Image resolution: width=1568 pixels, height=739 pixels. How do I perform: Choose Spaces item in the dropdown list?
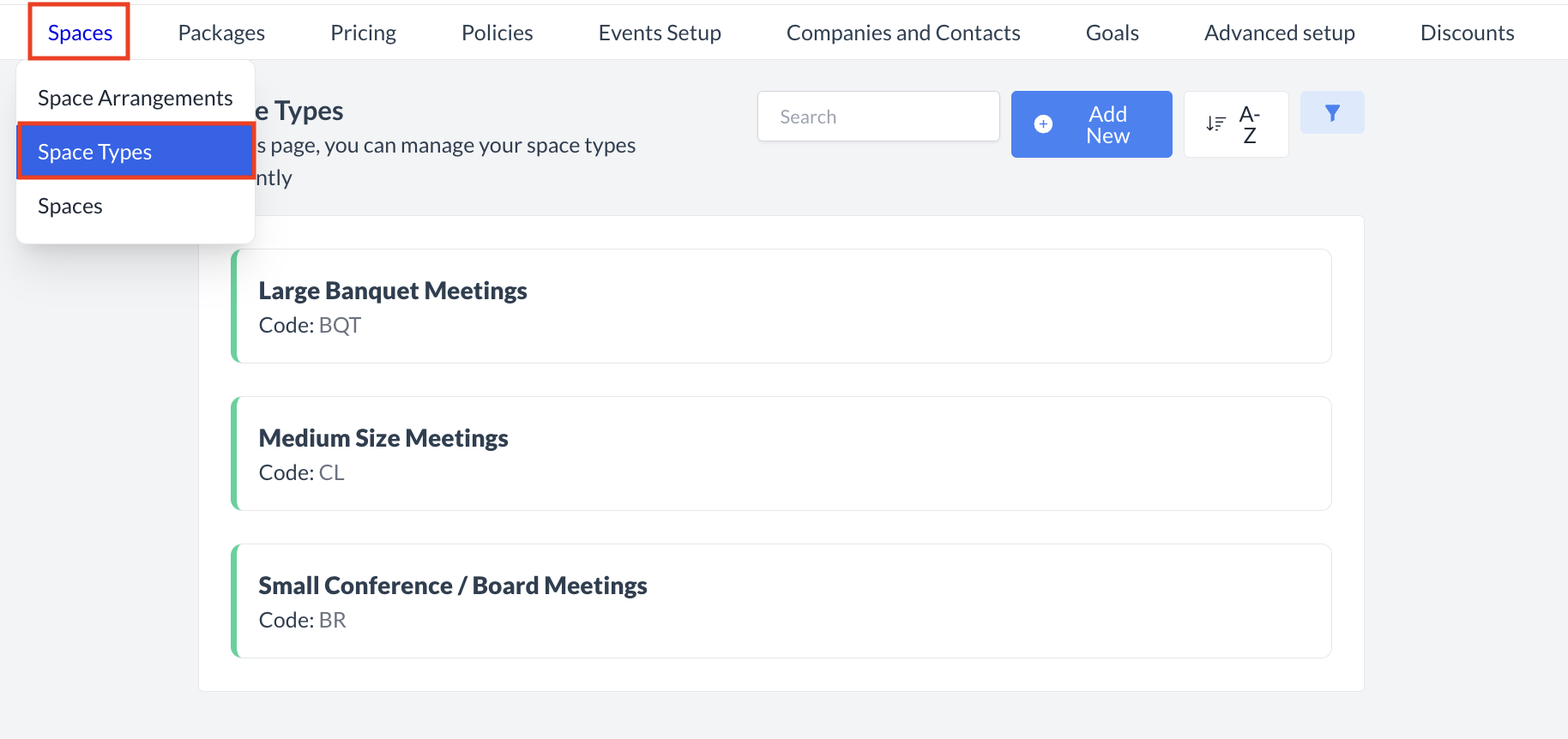[x=70, y=206]
